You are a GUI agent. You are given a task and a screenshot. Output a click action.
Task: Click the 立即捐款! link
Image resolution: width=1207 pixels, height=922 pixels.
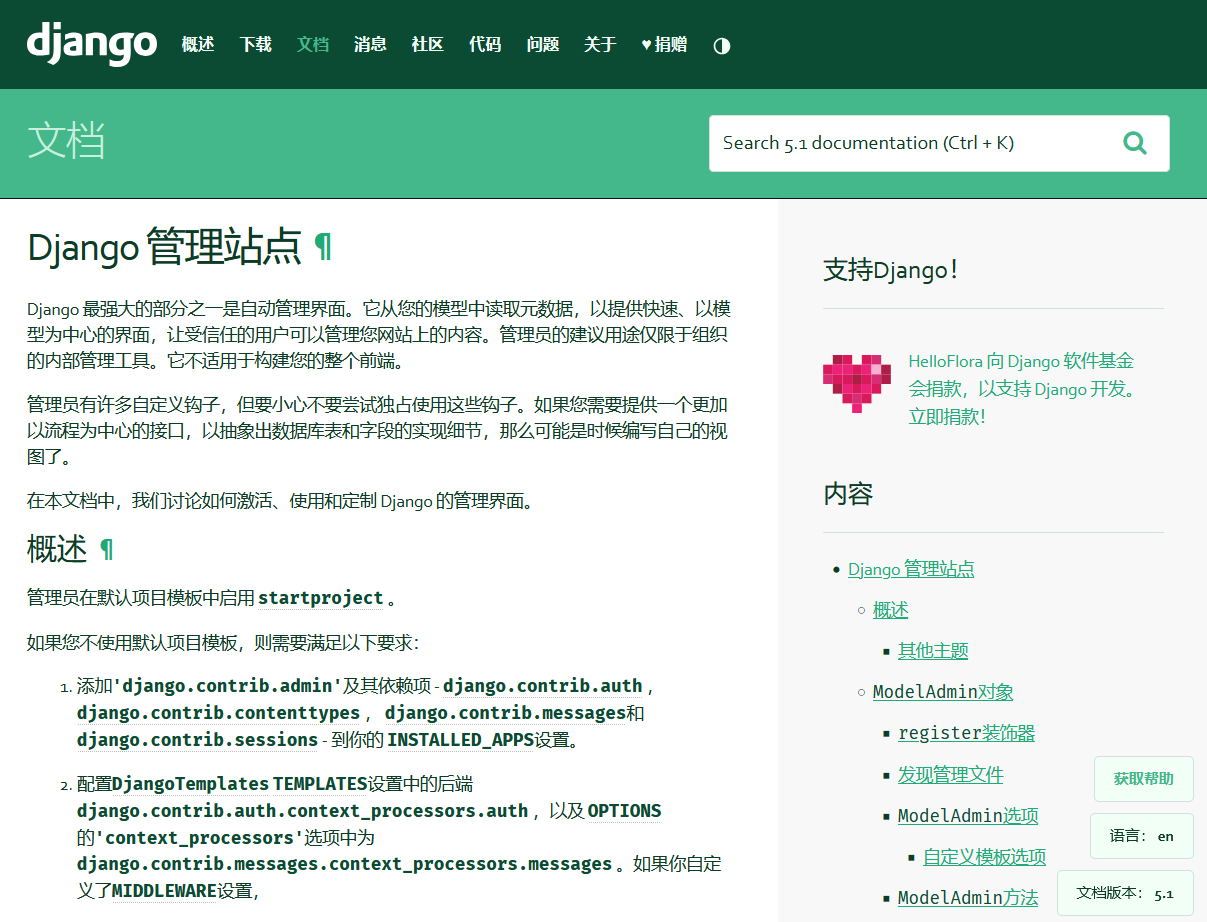946,417
